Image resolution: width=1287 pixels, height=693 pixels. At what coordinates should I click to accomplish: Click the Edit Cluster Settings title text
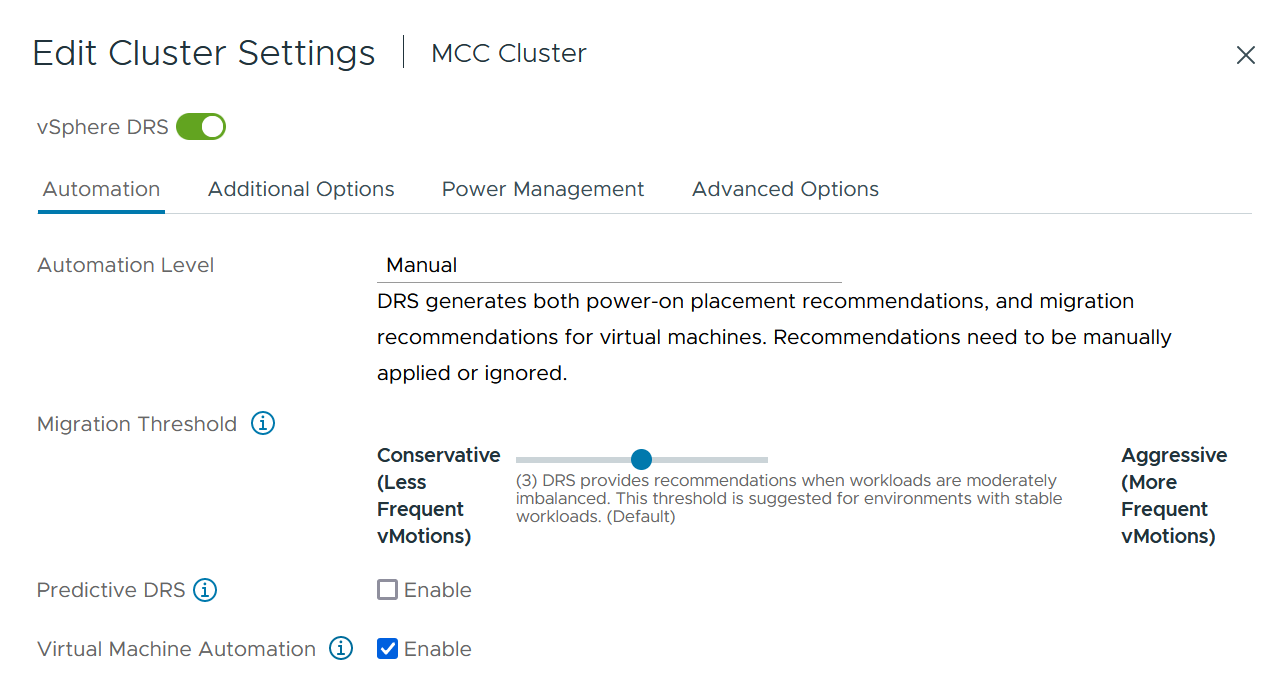tap(204, 53)
